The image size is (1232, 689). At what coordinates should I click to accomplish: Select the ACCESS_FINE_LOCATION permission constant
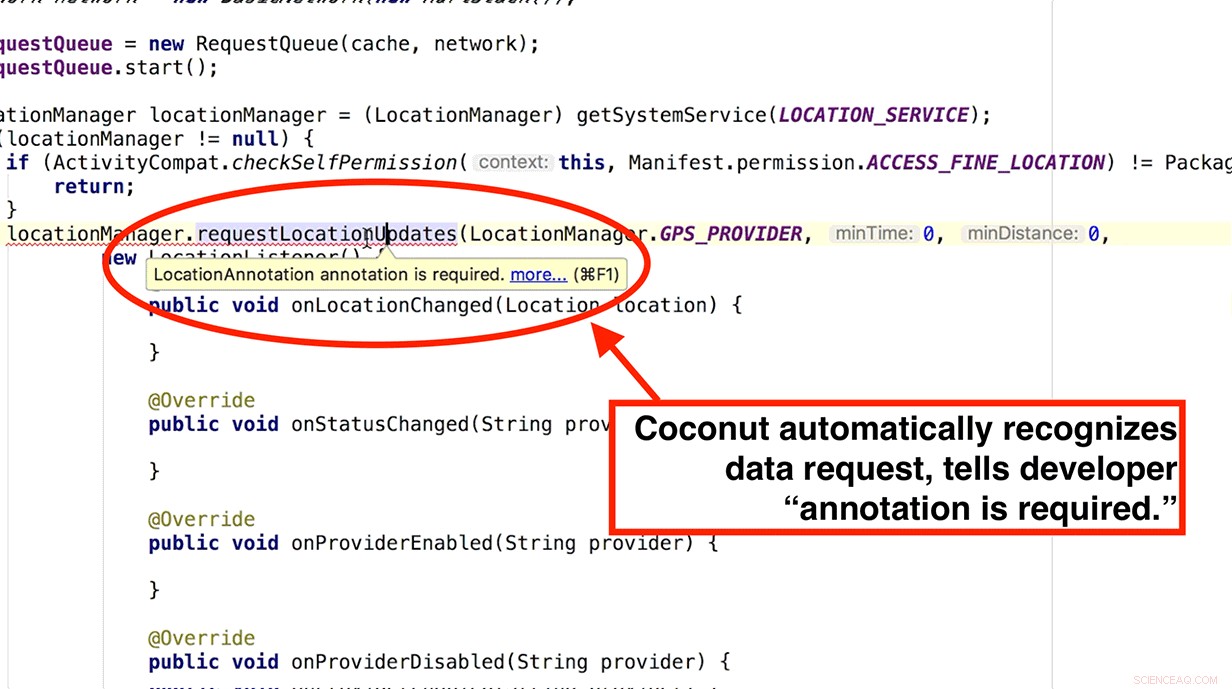985,162
